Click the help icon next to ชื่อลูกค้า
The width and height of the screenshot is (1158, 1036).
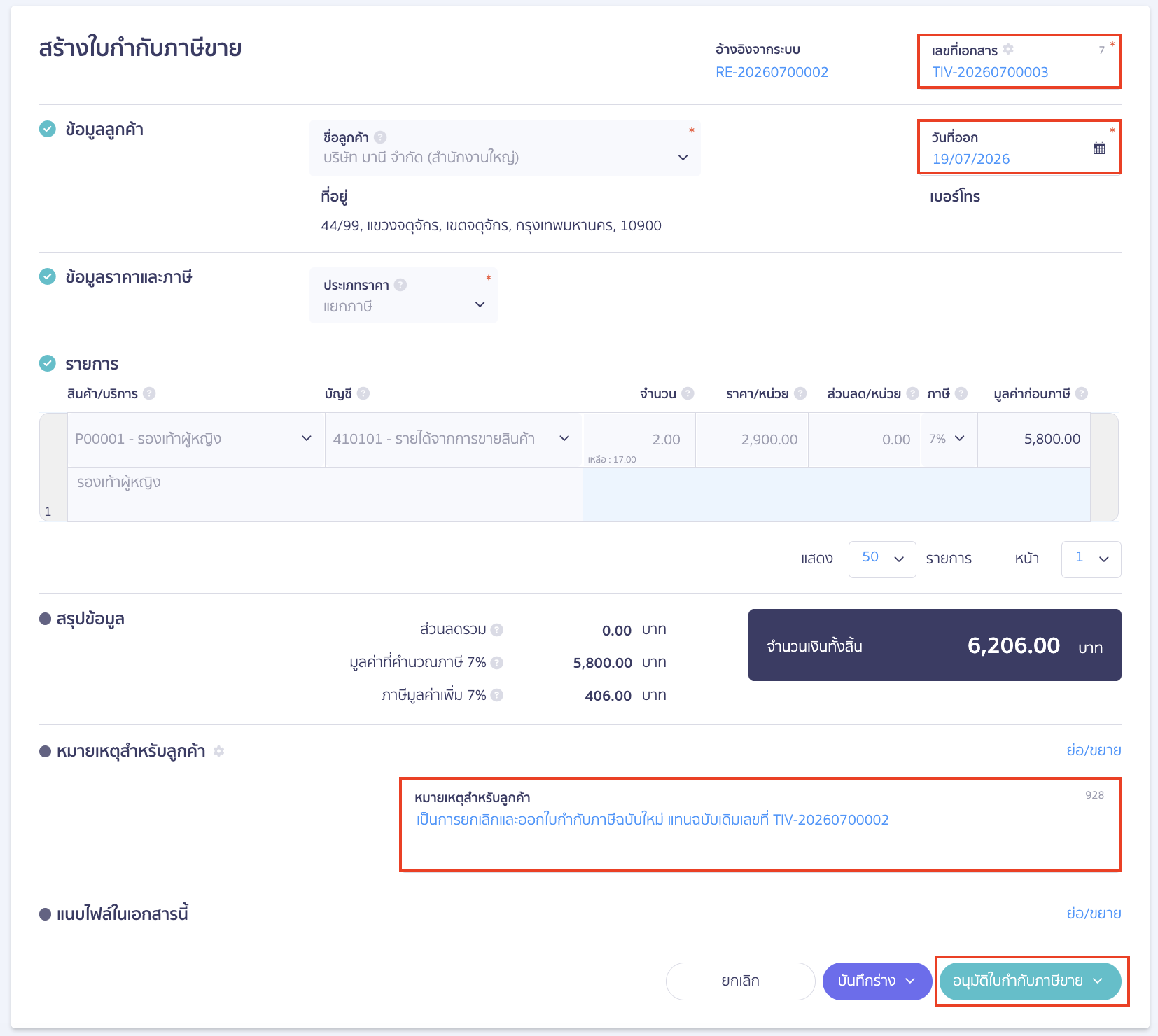[x=380, y=137]
